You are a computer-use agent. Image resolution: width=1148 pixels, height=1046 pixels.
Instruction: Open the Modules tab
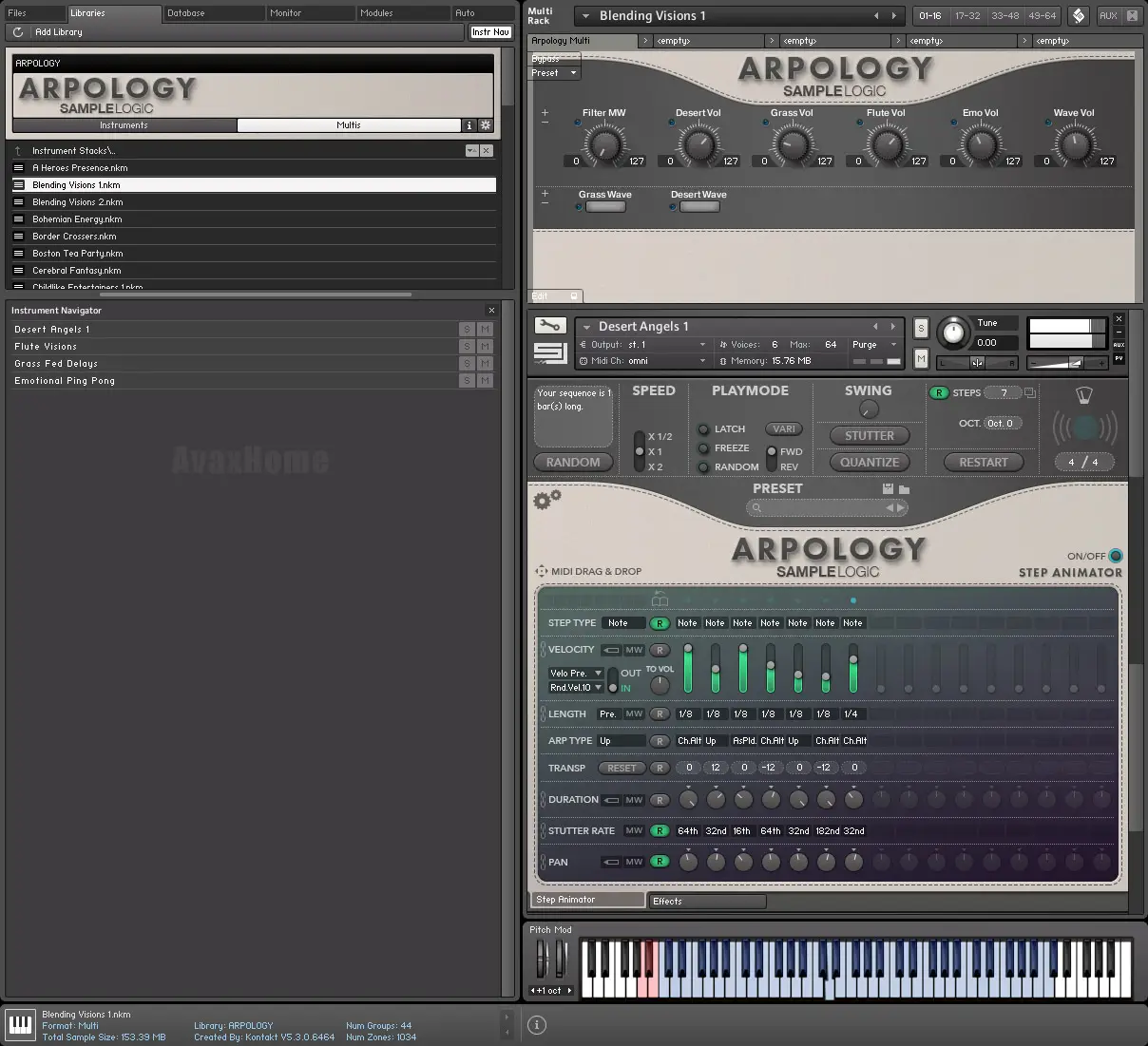point(404,13)
